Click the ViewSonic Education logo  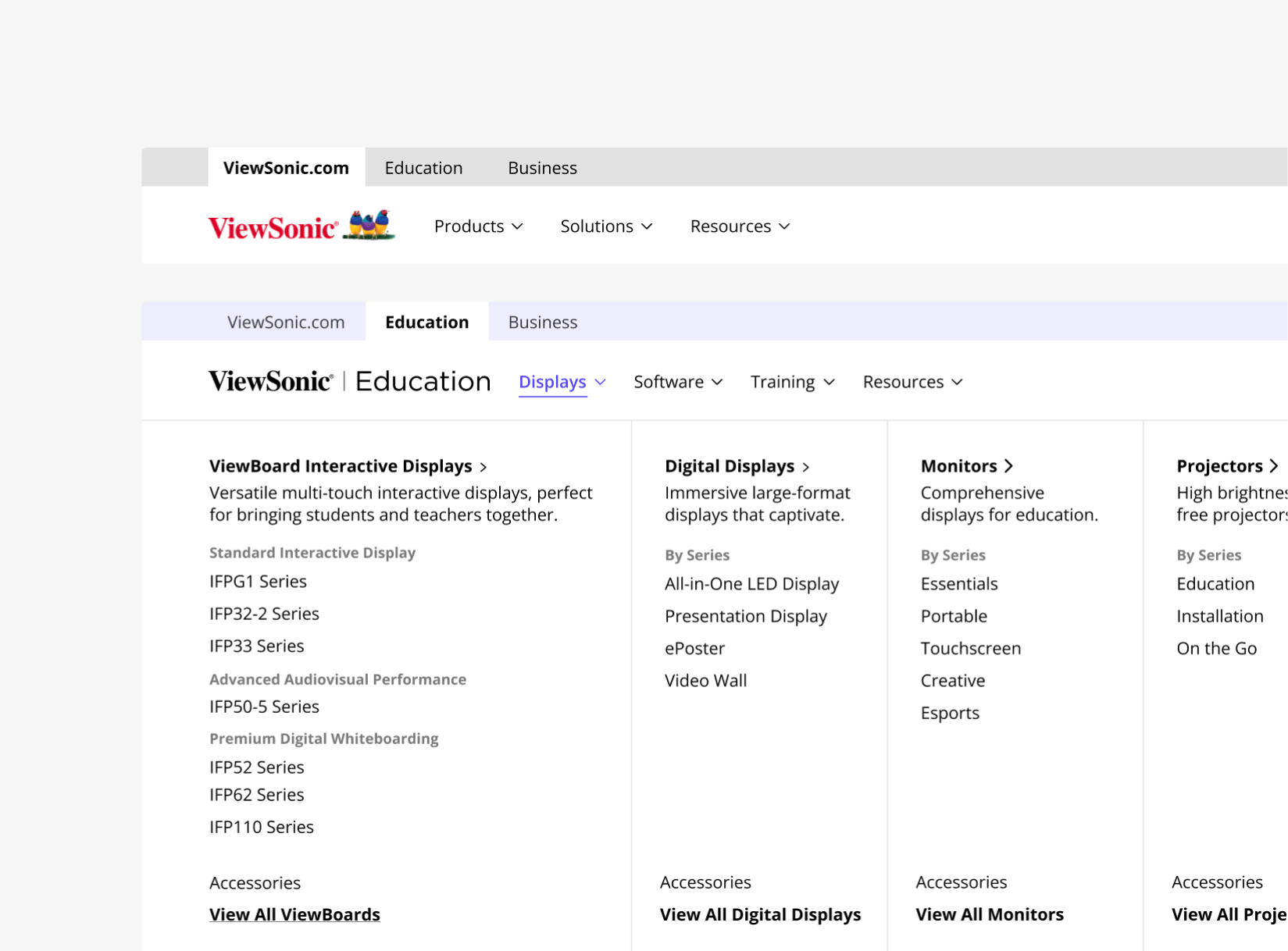coord(349,381)
